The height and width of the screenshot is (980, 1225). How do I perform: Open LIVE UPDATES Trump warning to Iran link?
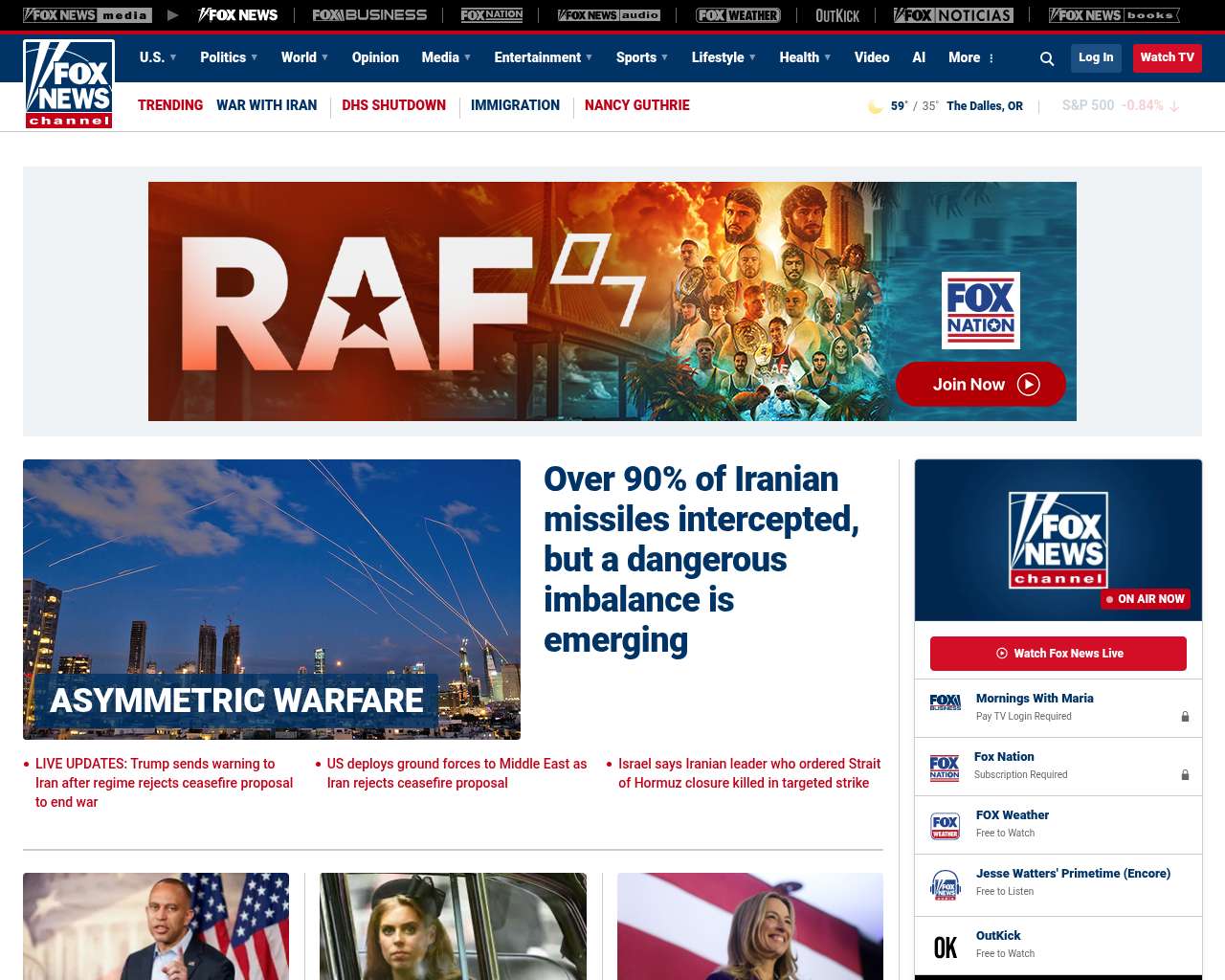tap(165, 783)
